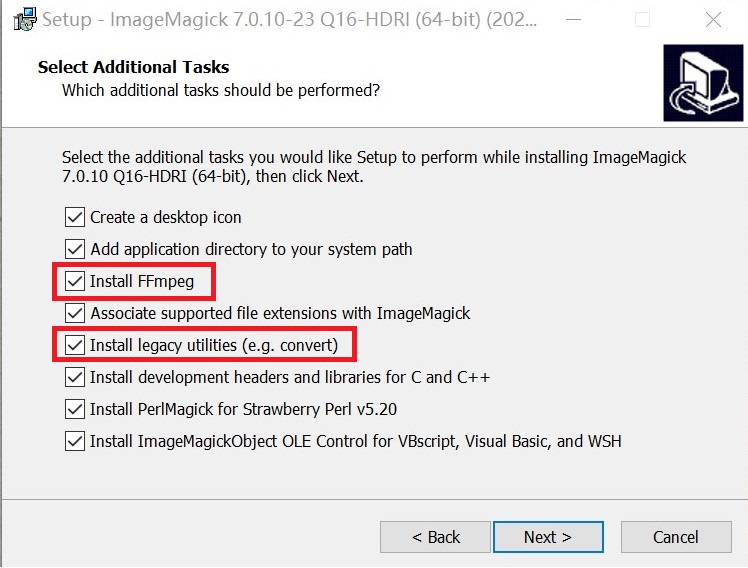Click the disabled maximize window button
This screenshot has width=748, height=568.
[x=643, y=20]
